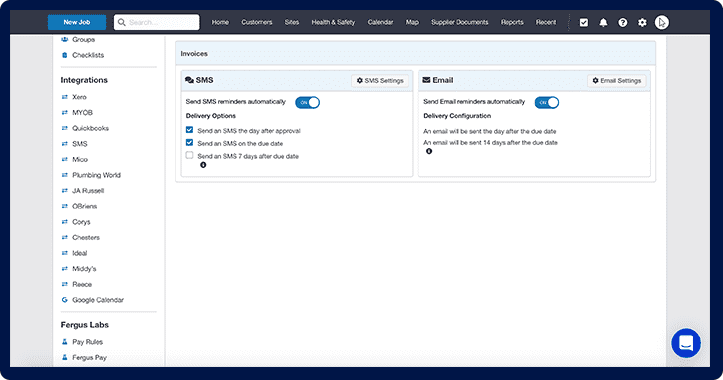723x380 pixels.
Task: Open the Quickbooks integration
Action: click(90, 128)
